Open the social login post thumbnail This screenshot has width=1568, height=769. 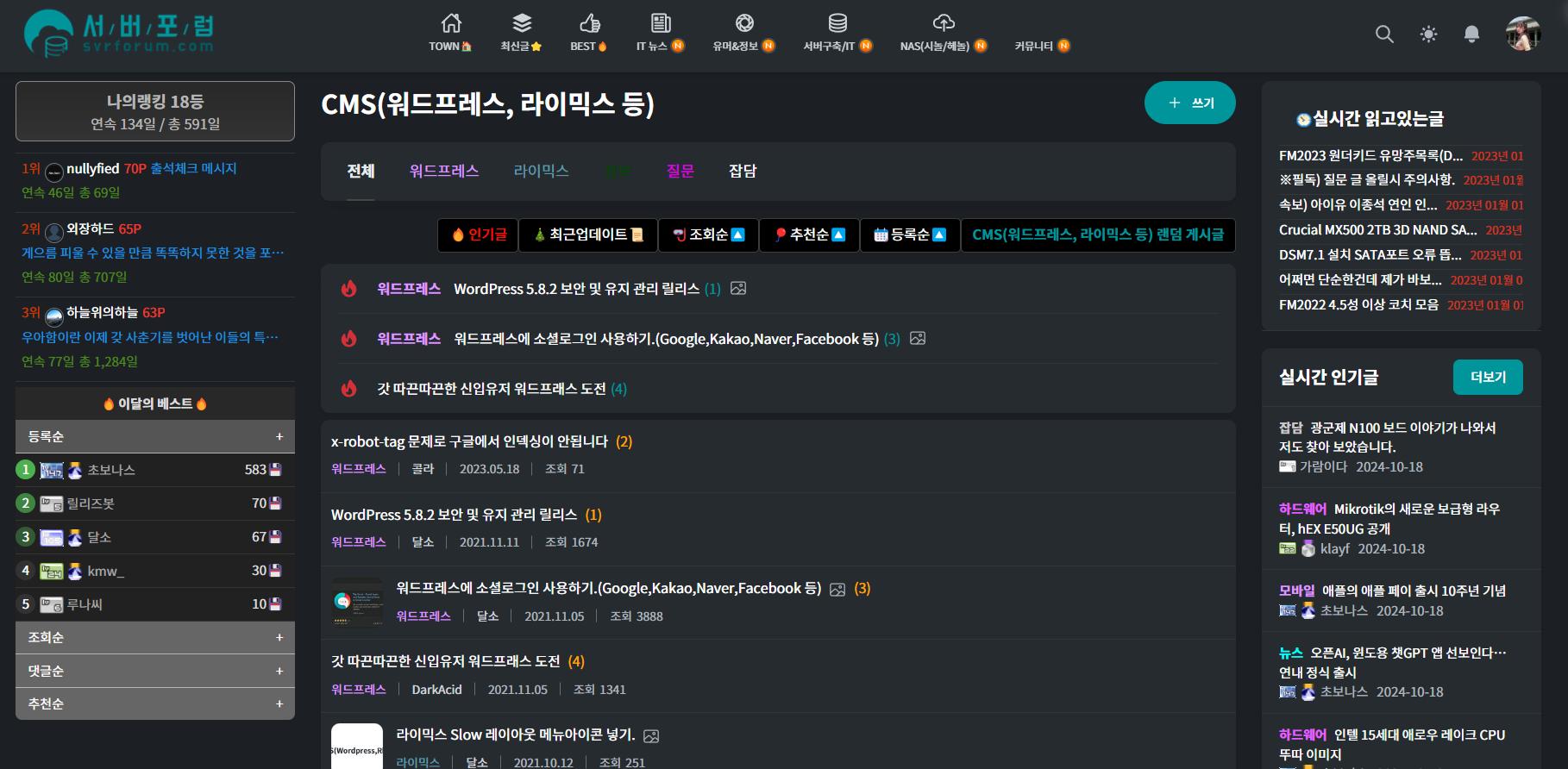357,602
